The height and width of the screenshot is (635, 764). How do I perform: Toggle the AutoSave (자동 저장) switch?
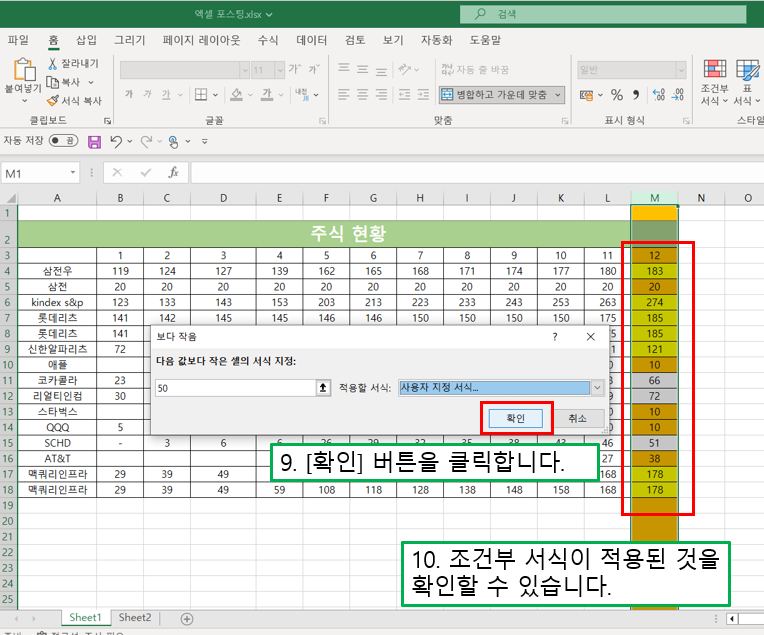63,141
